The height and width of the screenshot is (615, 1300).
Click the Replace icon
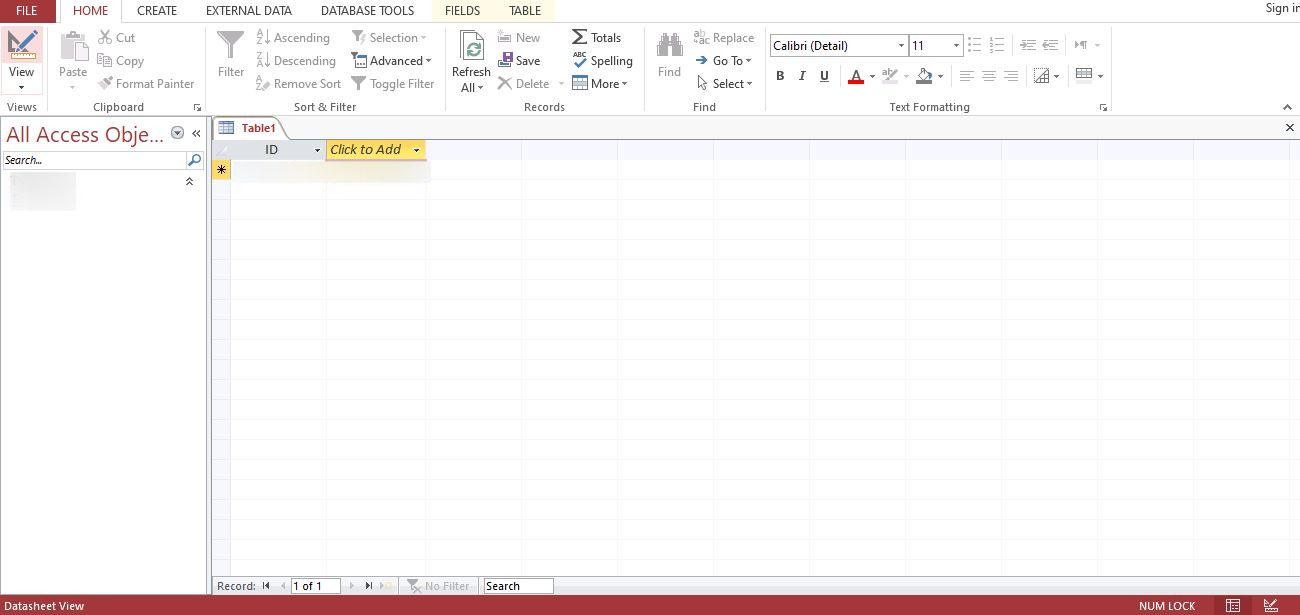(x=701, y=37)
